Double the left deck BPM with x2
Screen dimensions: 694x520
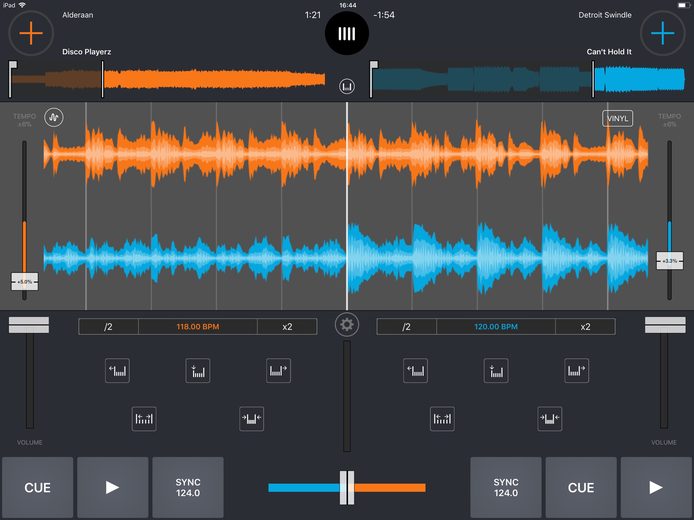[x=287, y=327]
